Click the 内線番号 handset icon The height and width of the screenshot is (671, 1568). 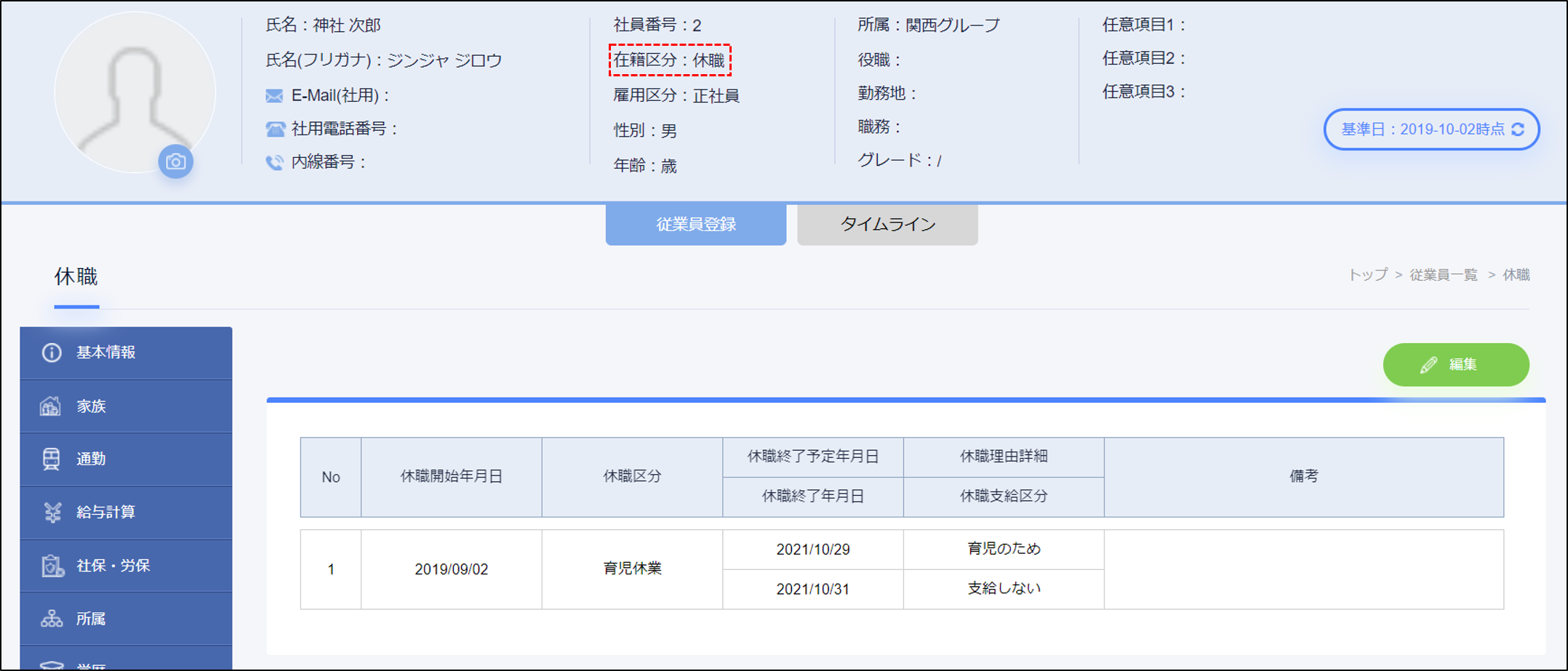pos(274,162)
